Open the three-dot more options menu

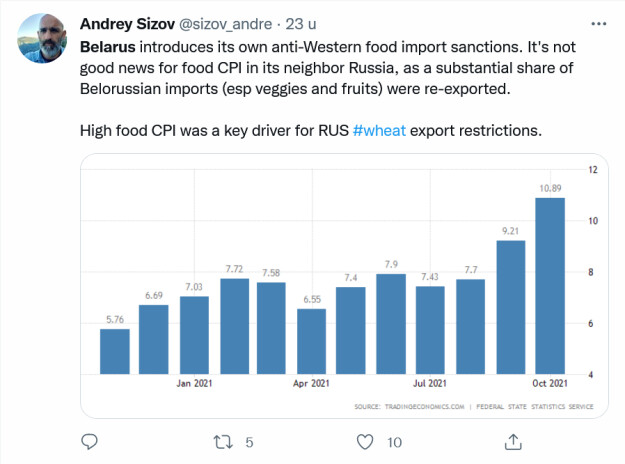tap(598, 22)
